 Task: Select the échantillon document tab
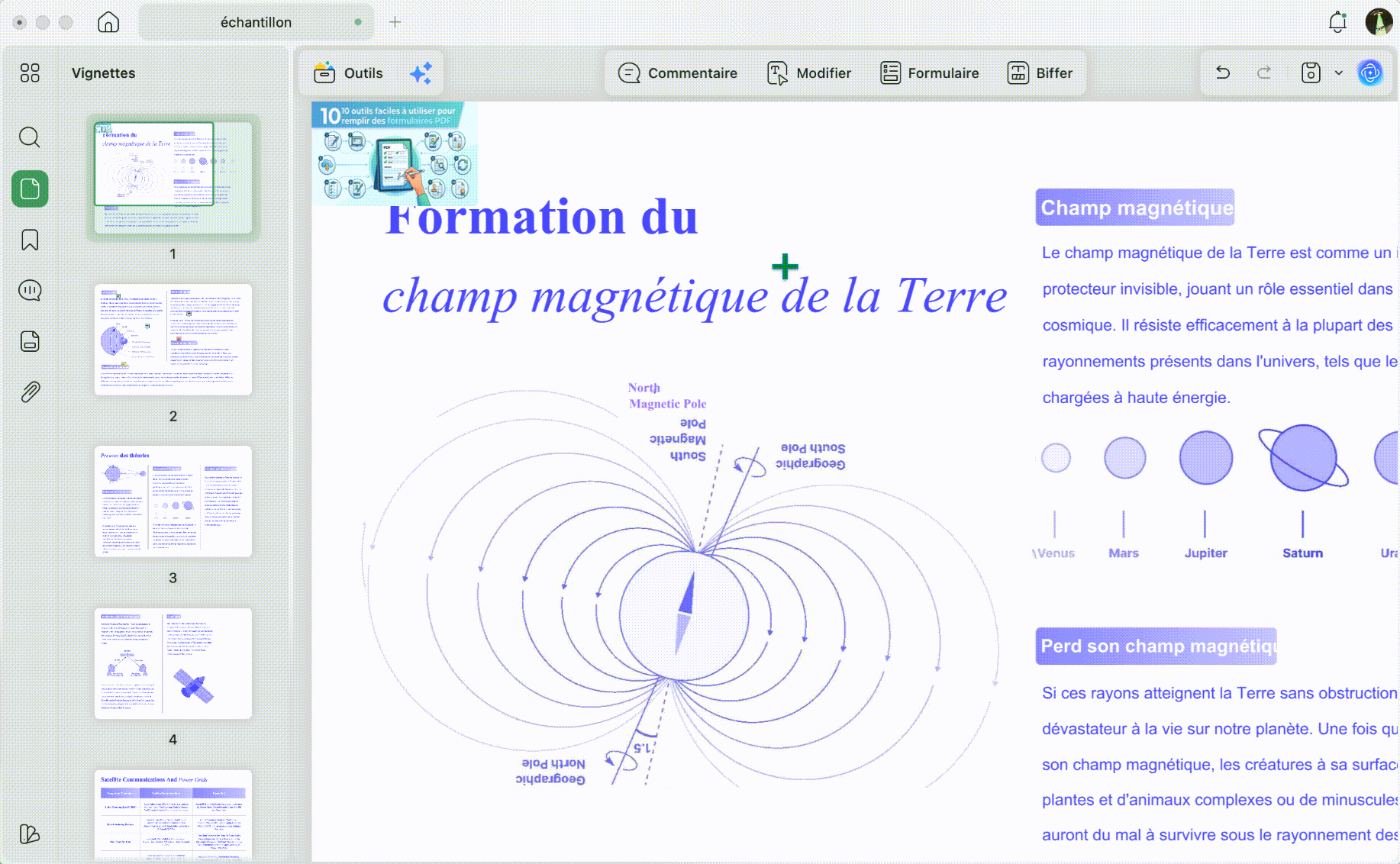[256, 22]
